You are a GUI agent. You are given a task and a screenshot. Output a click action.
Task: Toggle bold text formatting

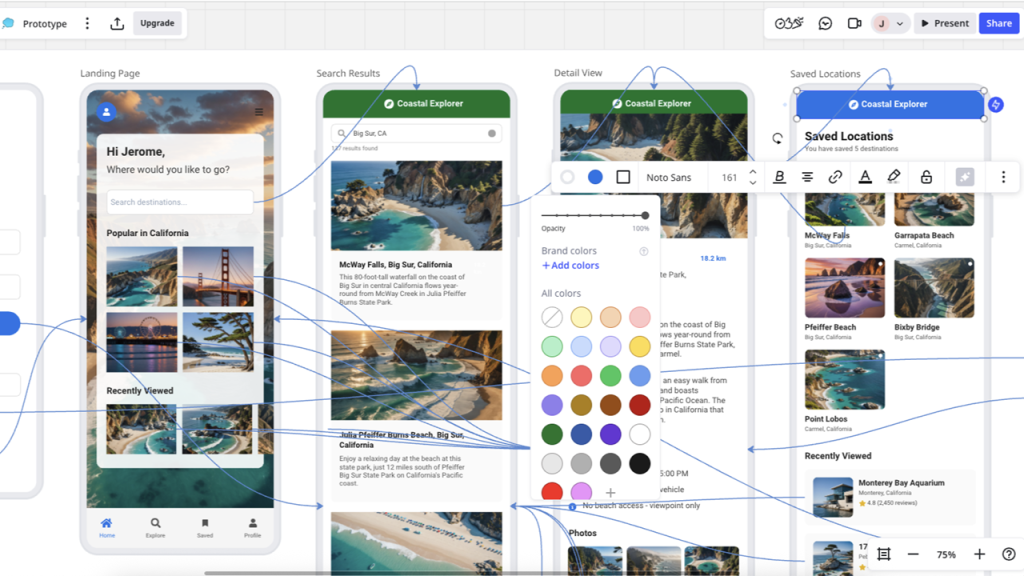pos(779,177)
